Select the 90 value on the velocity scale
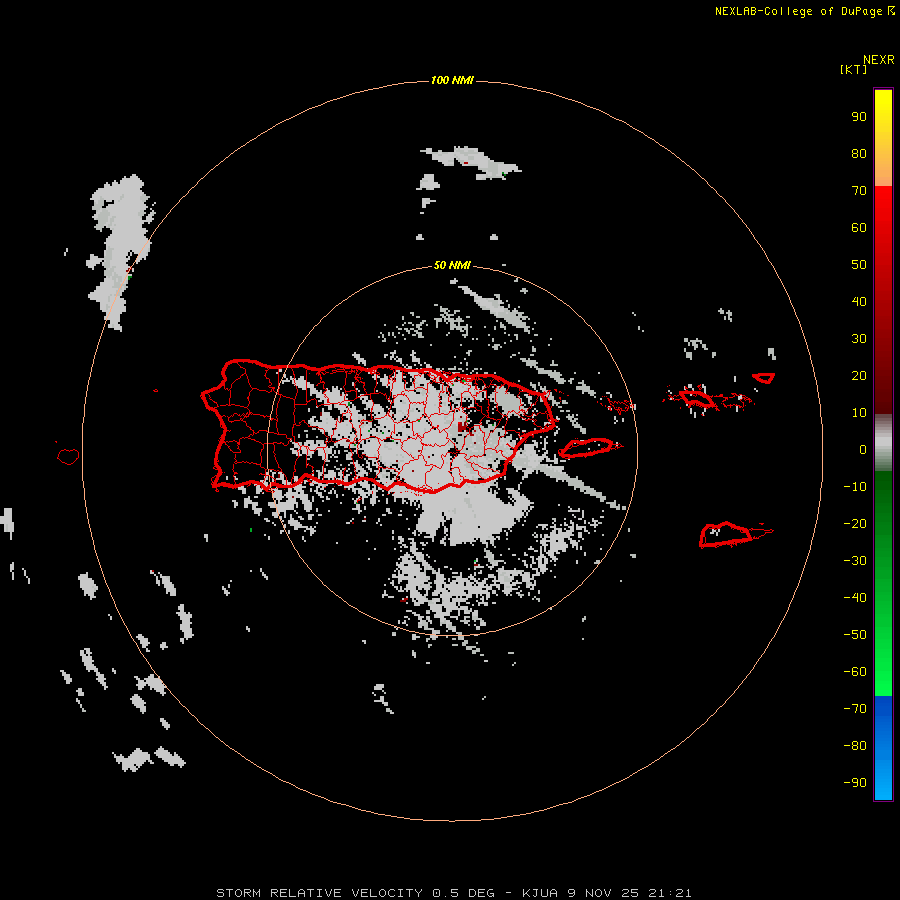 point(859,117)
